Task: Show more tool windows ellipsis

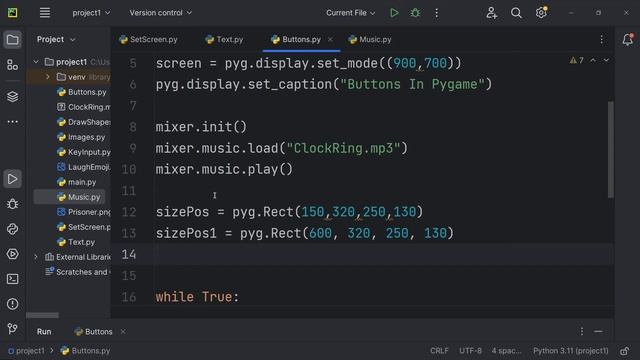Action: tap(12, 122)
